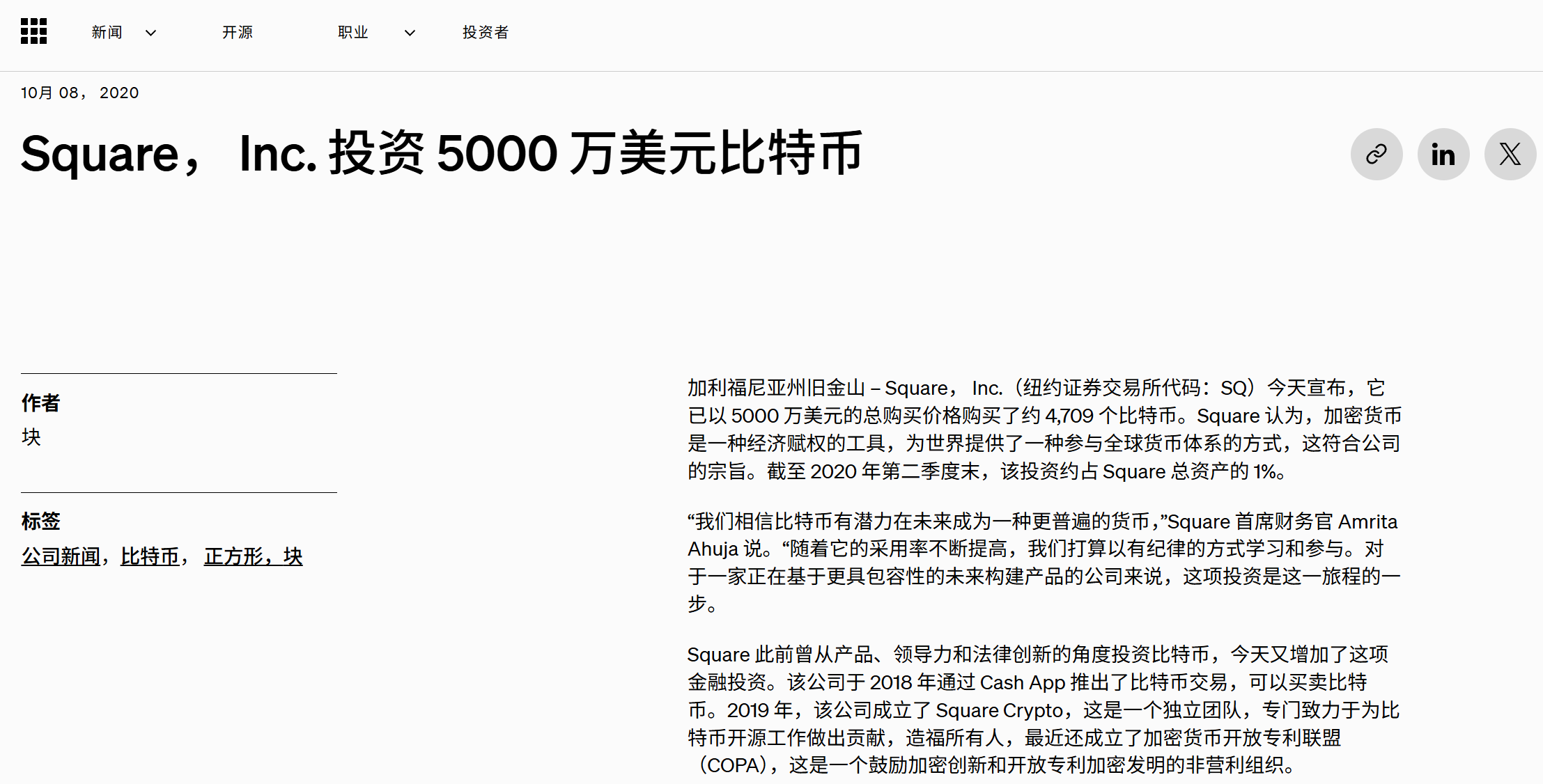
Task: Click the 作者 section heading
Action: (x=40, y=402)
